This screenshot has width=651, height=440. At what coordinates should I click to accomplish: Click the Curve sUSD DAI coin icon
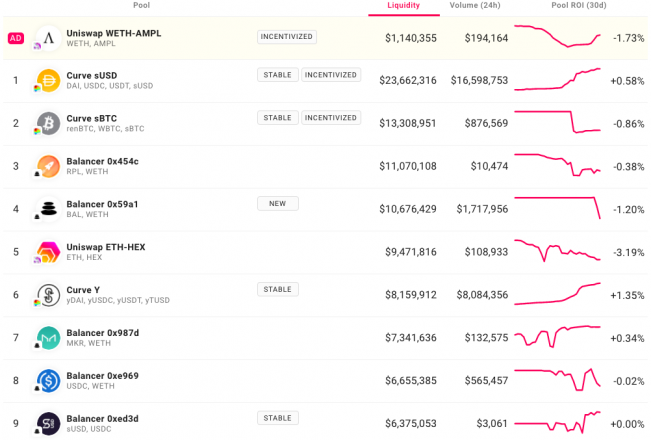(49, 81)
